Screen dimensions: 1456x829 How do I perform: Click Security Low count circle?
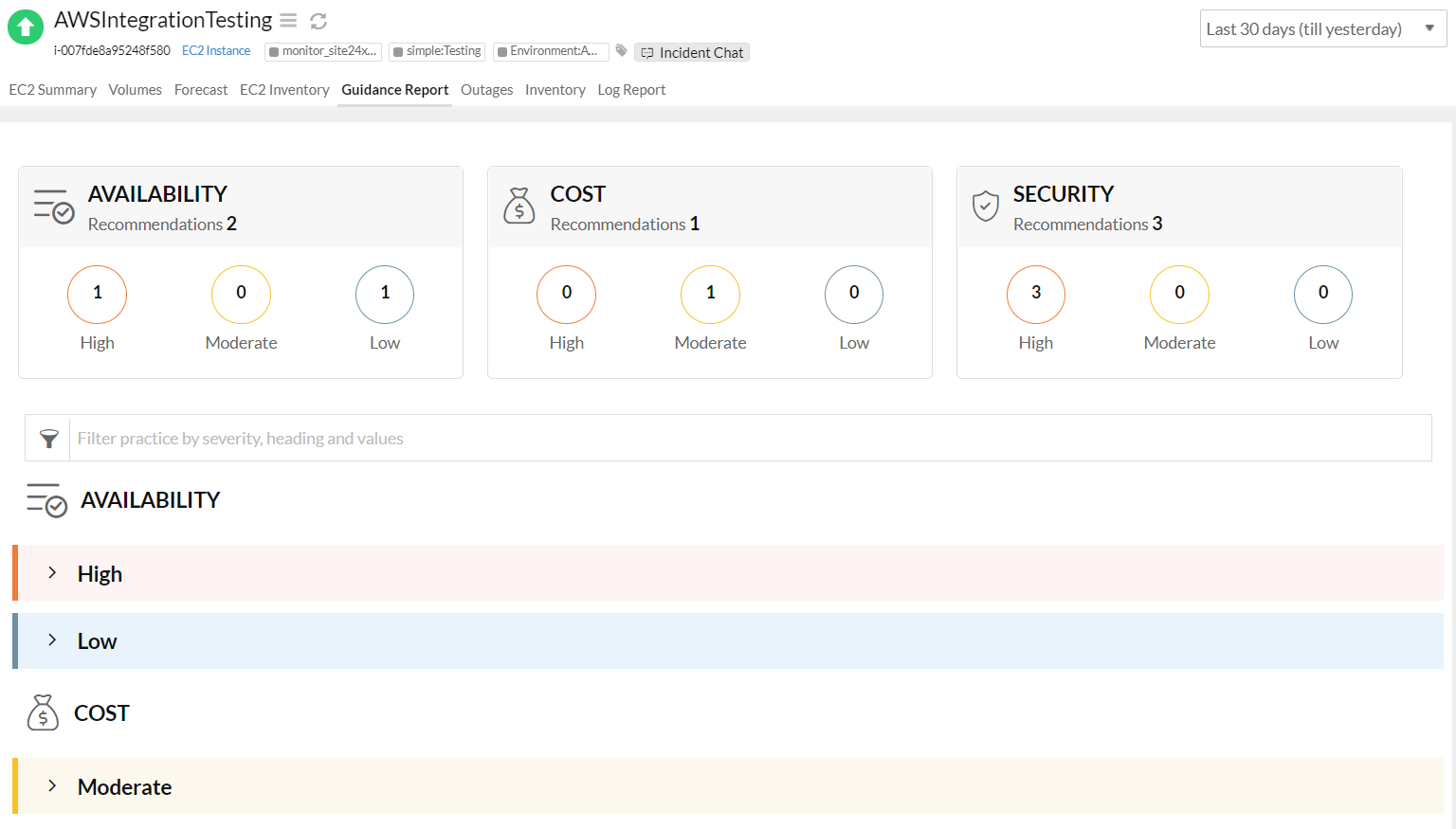tap(1323, 294)
